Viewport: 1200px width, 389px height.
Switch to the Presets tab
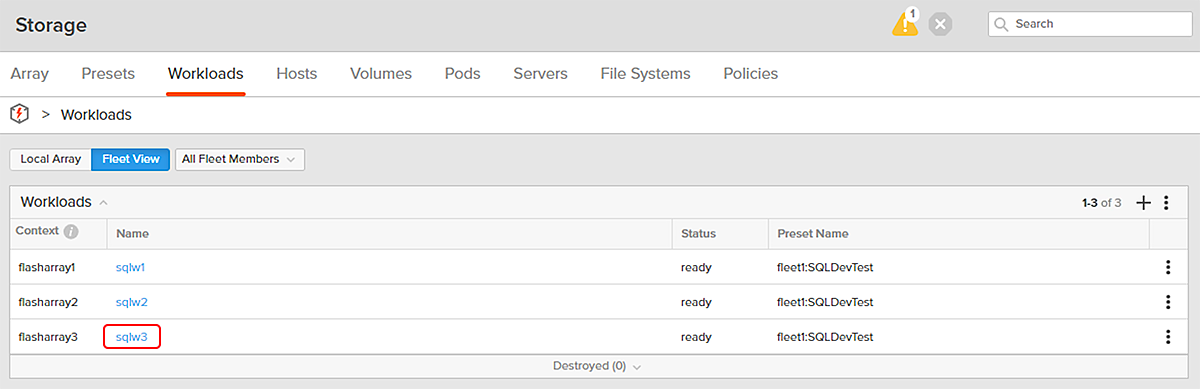pos(108,73)
